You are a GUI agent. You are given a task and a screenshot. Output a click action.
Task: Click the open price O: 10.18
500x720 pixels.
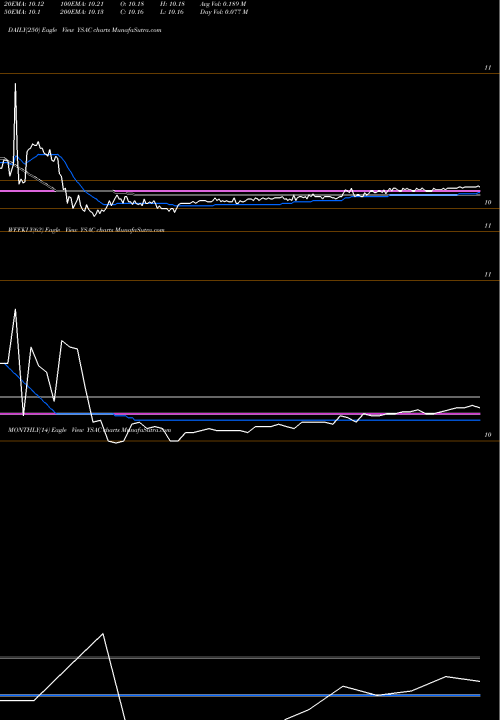(x=132, y=4)
